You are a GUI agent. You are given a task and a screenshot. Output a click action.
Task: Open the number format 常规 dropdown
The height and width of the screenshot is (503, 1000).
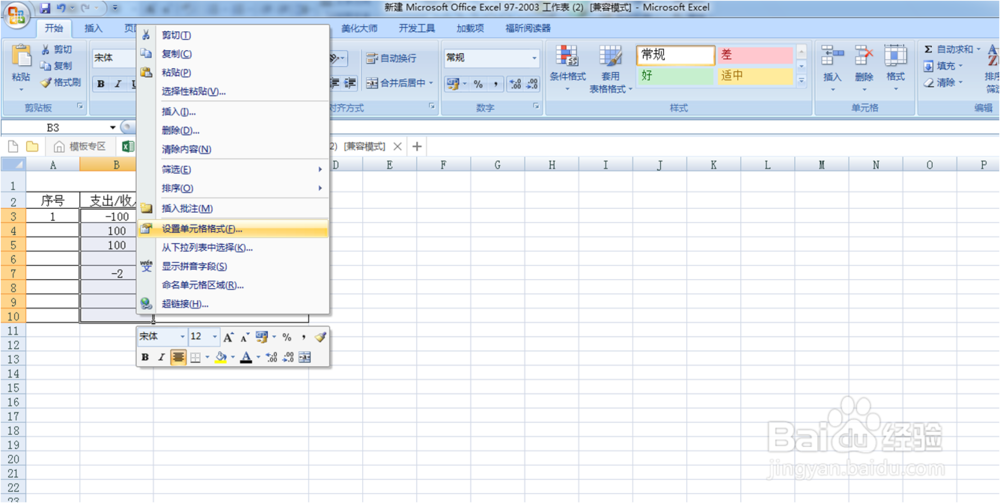pos(534,58)
